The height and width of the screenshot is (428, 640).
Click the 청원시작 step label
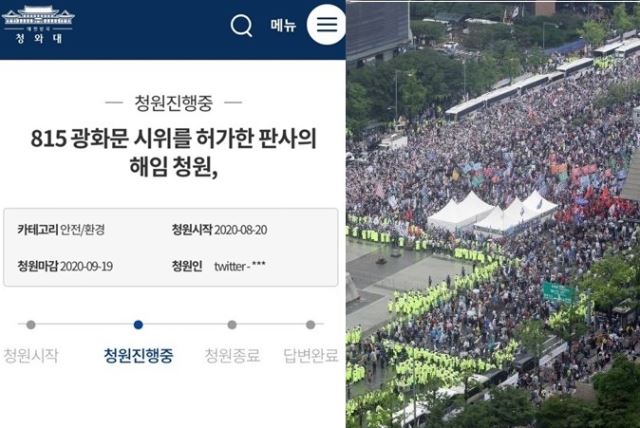(x=31, y=355)
